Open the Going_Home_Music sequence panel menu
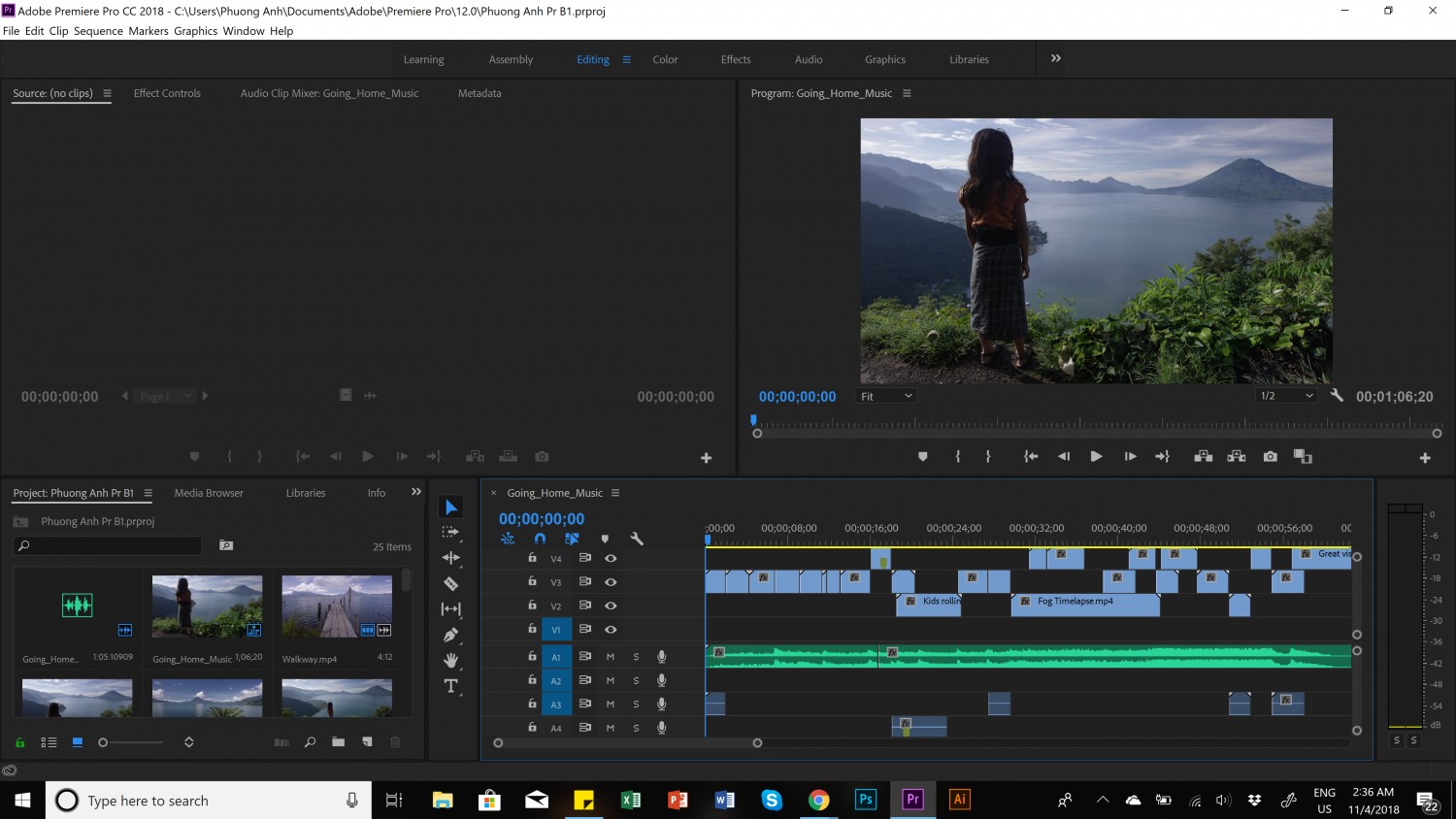 pyautogui.click(x=615, y=493)
